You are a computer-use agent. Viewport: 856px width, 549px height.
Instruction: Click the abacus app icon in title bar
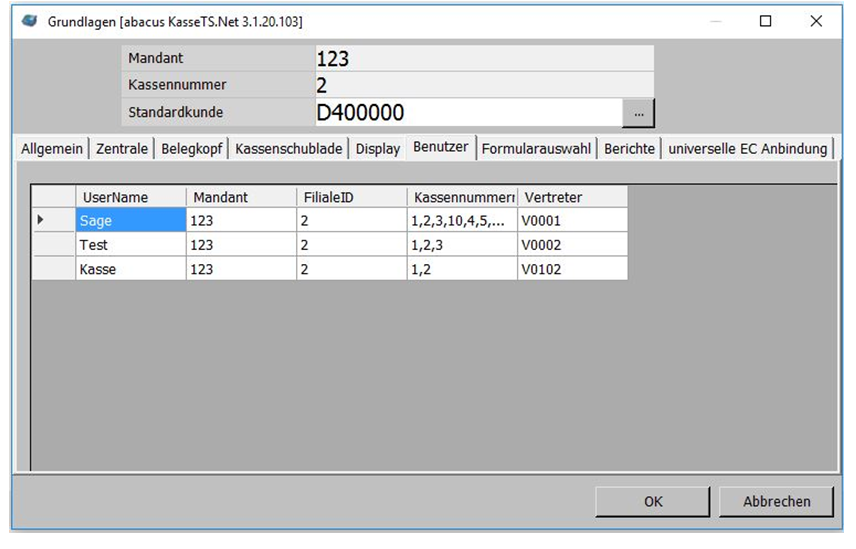30,21
